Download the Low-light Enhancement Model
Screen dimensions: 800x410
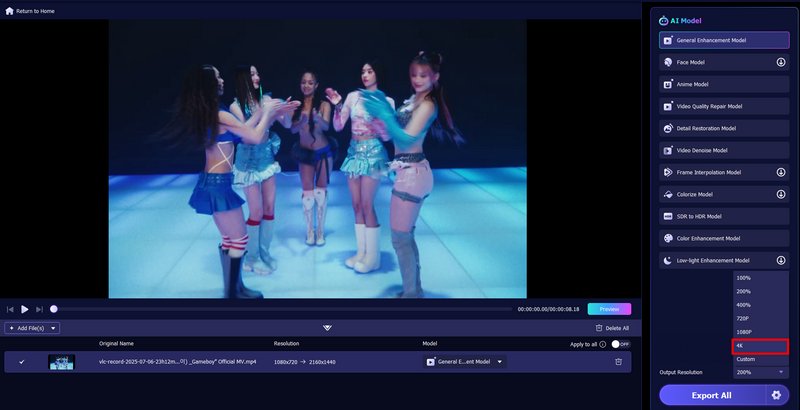pyautogui.click(x=781, y=260)
